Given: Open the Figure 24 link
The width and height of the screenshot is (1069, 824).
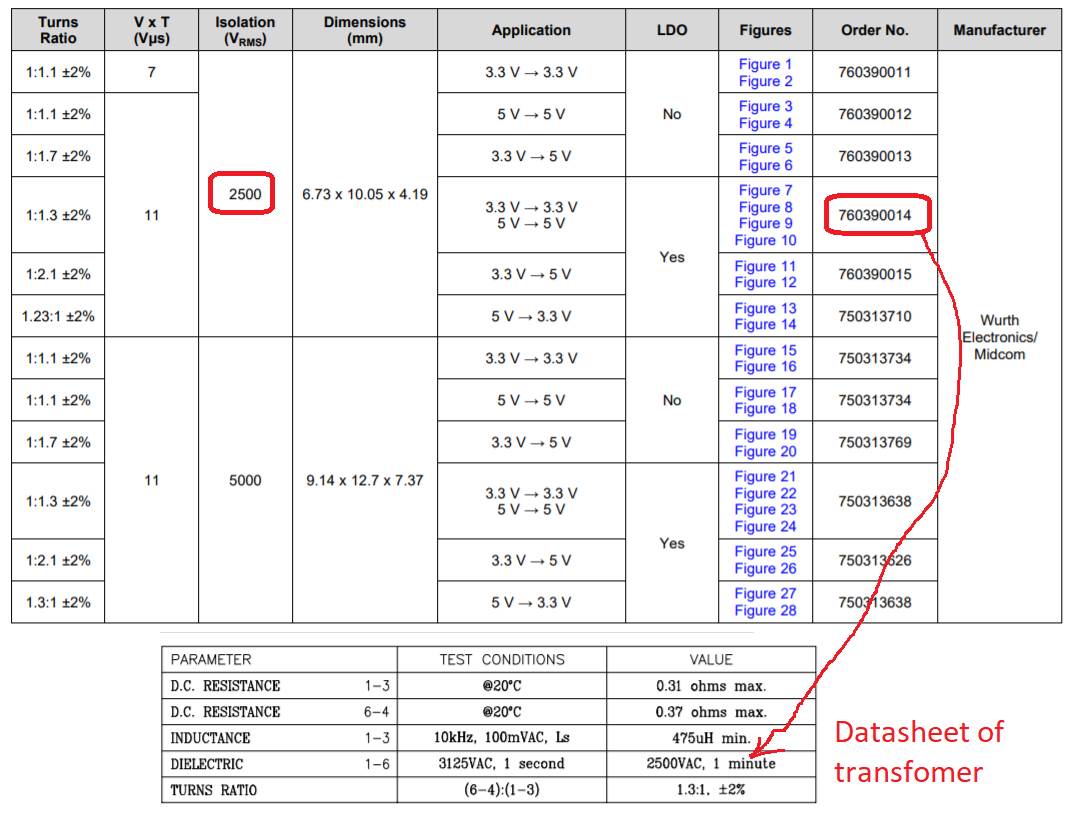Looking at the screenshot, I should tap(765, 527).
